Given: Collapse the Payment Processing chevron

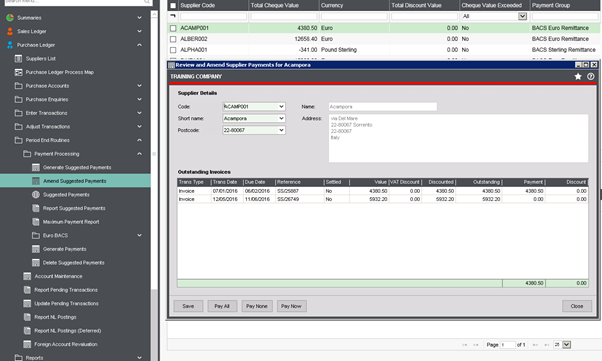Looking at the screenshot, I should (139, 154).
